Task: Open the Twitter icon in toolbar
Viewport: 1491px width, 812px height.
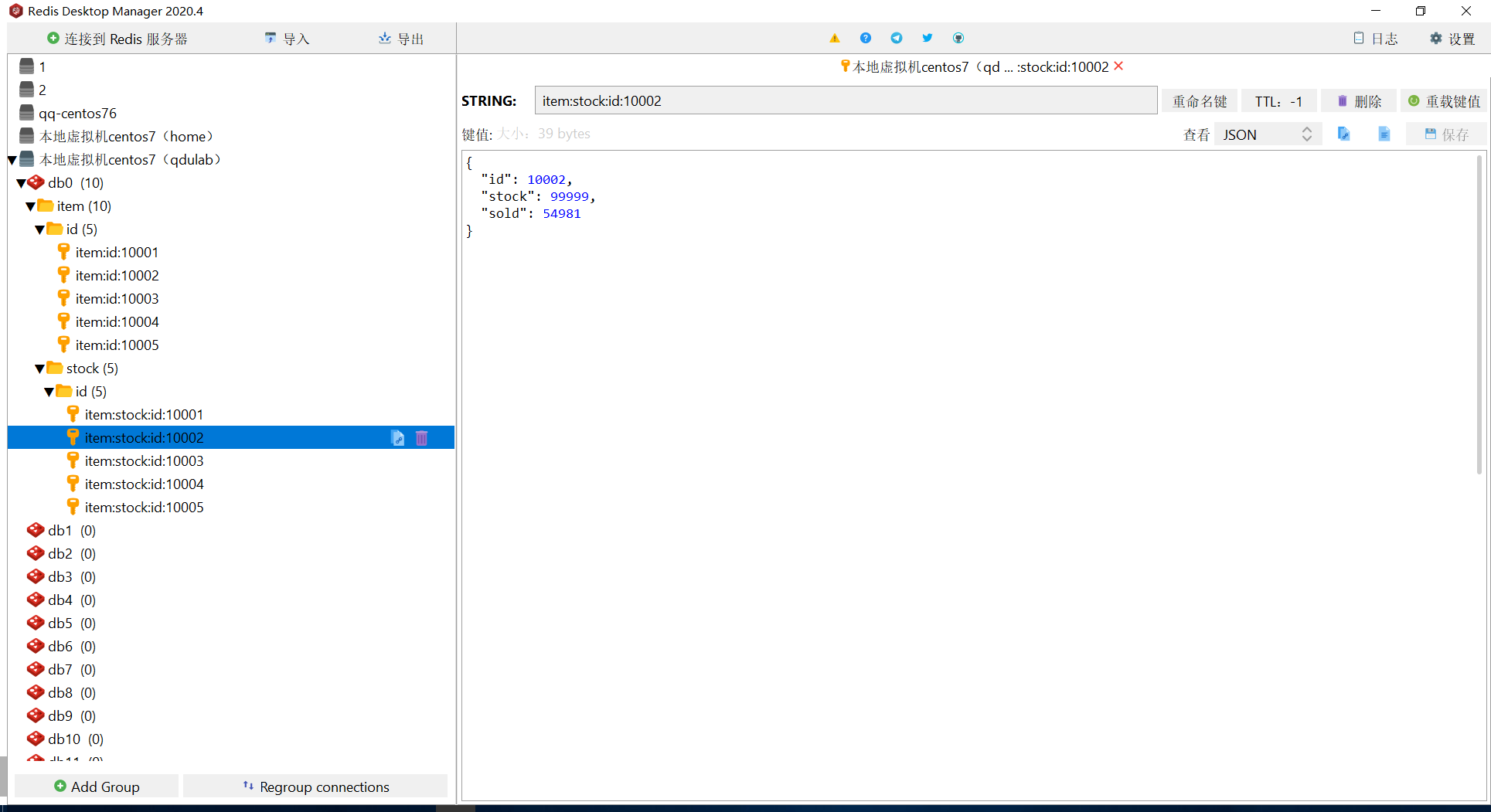Action: [928, 38]
